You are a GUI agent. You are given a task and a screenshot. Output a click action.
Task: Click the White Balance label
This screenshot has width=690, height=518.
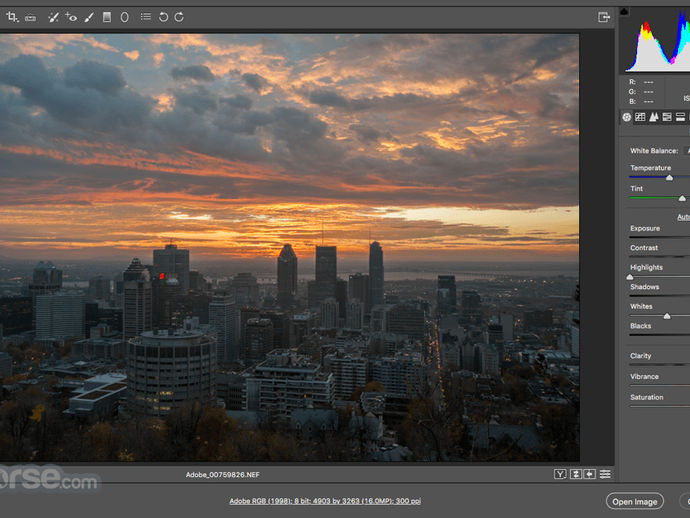point(654,151)
